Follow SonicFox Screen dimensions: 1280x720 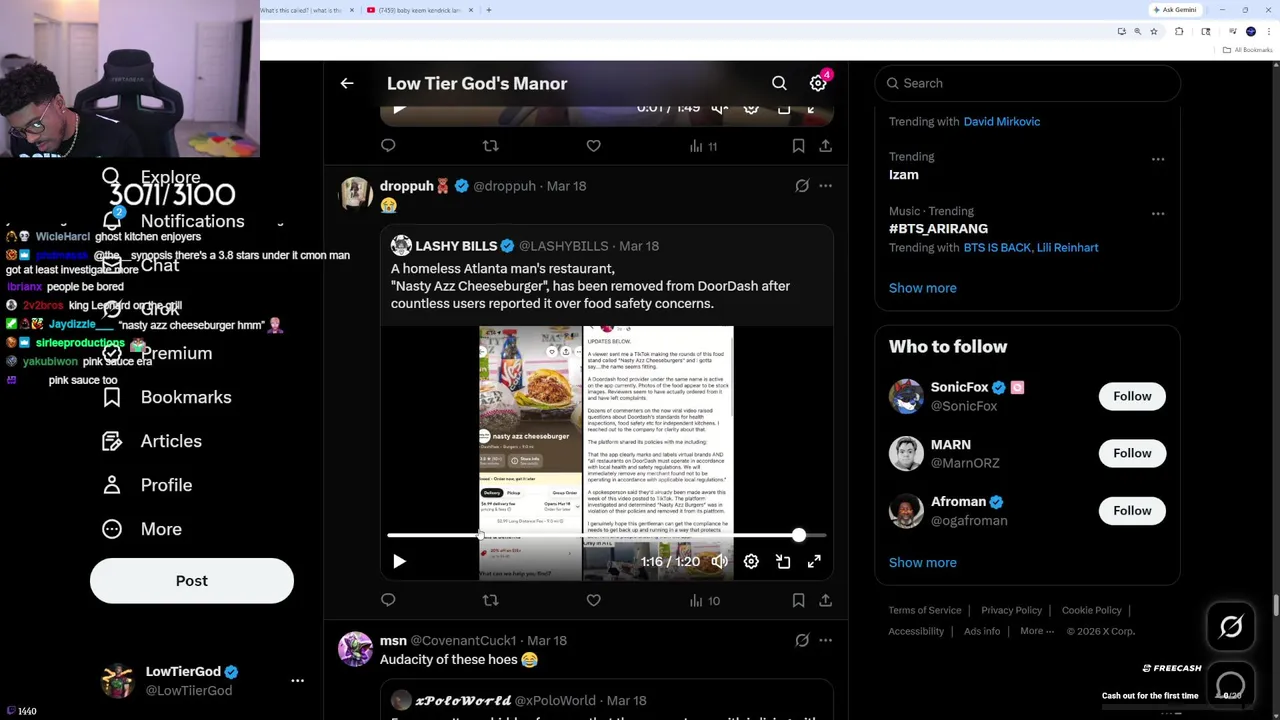click(1132, 396)
